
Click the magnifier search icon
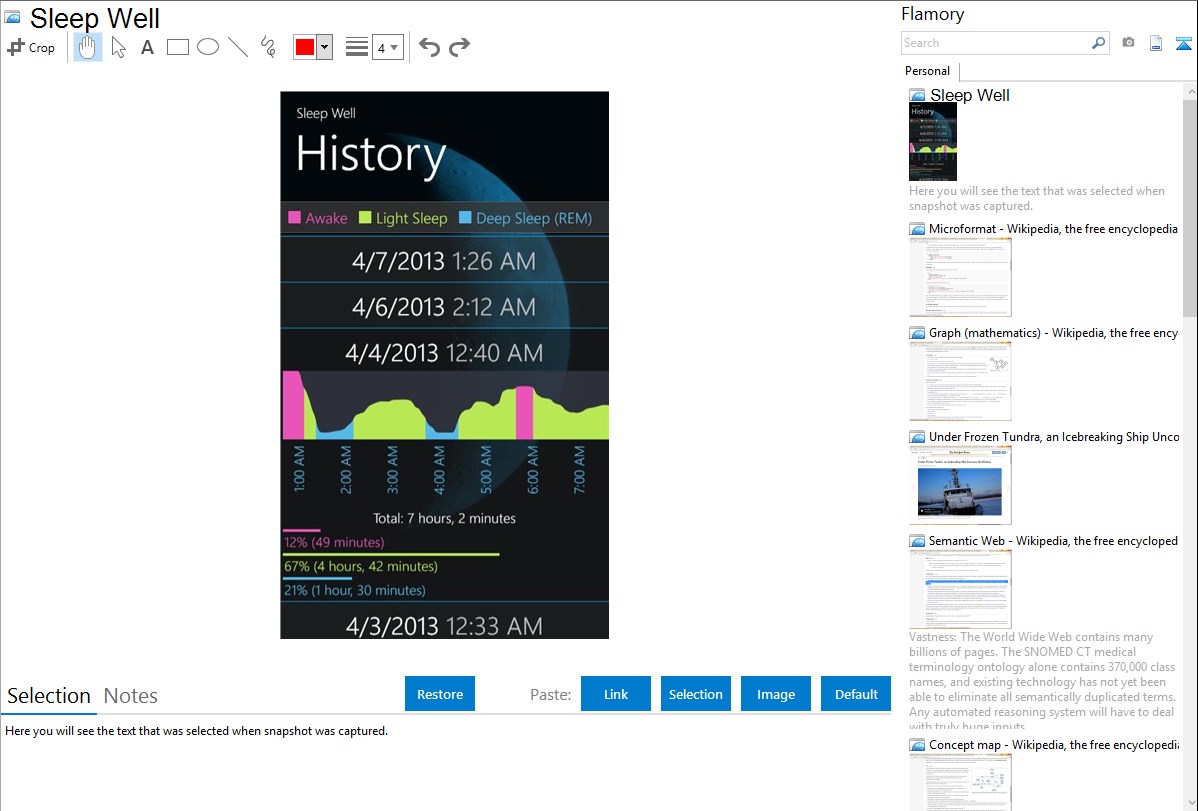pos(1098,43)
